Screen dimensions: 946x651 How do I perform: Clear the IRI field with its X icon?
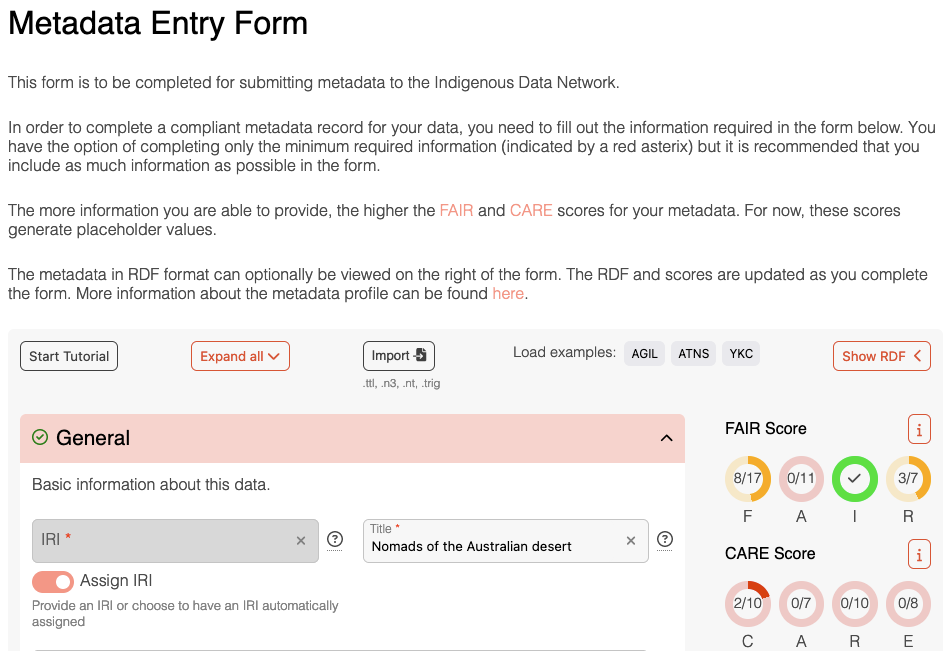[x=300, y=541]
